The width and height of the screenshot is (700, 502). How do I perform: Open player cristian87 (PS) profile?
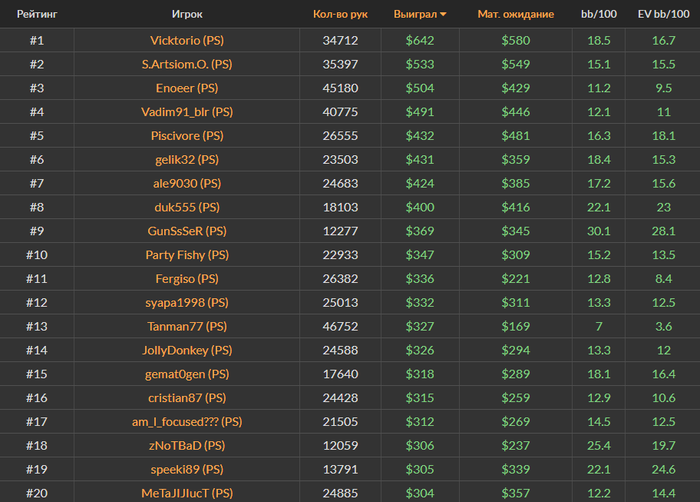pos(187,398)
